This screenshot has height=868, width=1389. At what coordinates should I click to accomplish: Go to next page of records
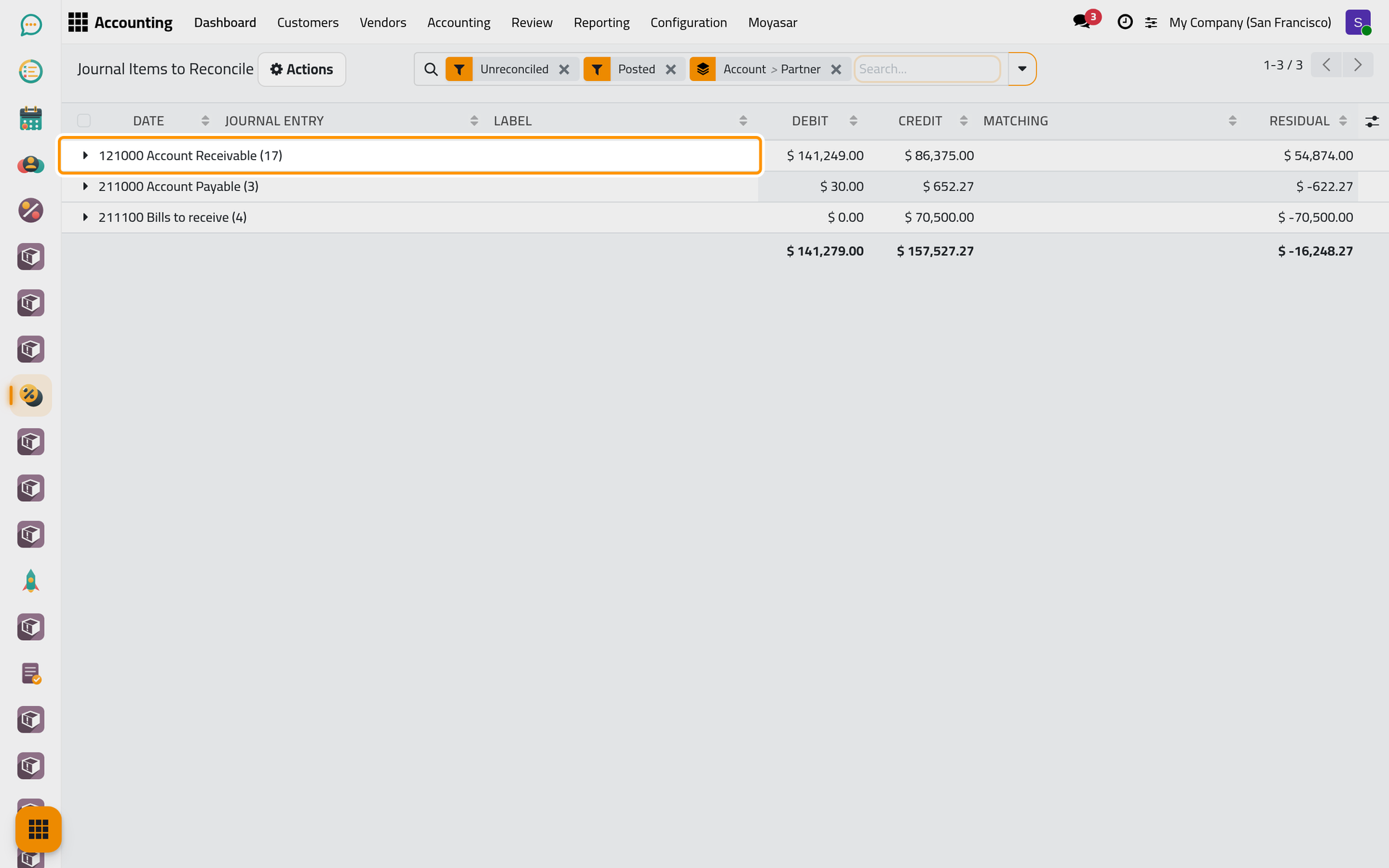click(1358, 65)
